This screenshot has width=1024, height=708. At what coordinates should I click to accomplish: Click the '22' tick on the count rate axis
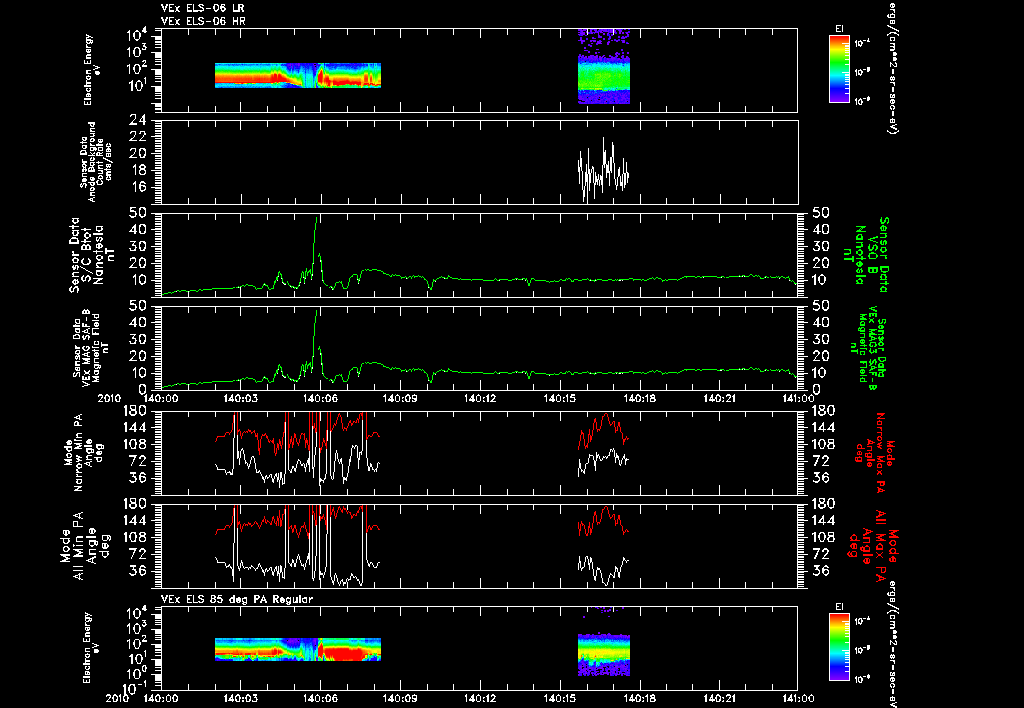[x=137, y=137]
